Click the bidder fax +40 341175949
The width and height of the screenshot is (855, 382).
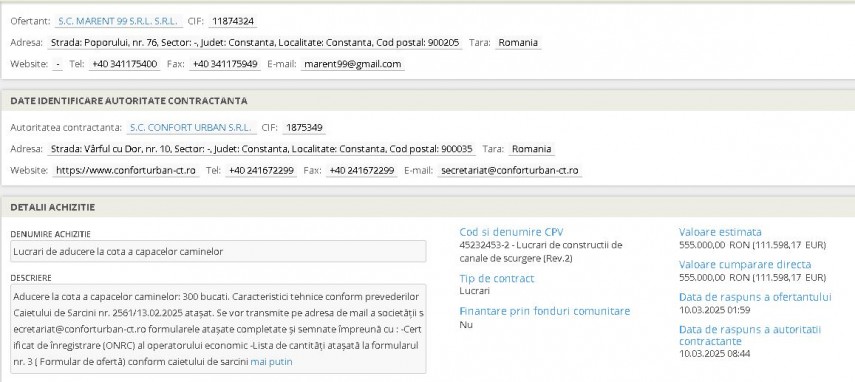click(x=225, y=64)
